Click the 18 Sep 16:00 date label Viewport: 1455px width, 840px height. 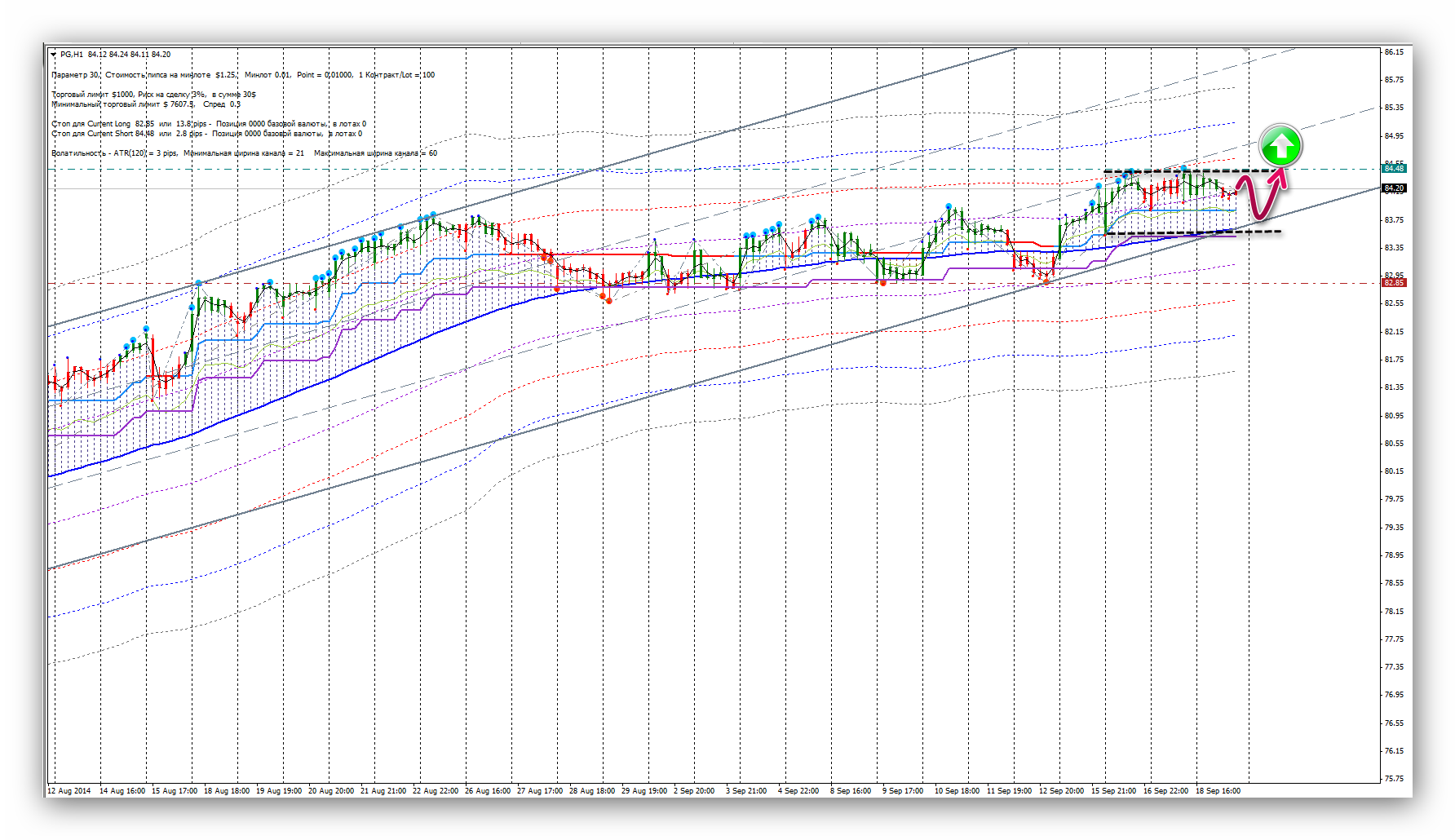(x=1217, y=790)
